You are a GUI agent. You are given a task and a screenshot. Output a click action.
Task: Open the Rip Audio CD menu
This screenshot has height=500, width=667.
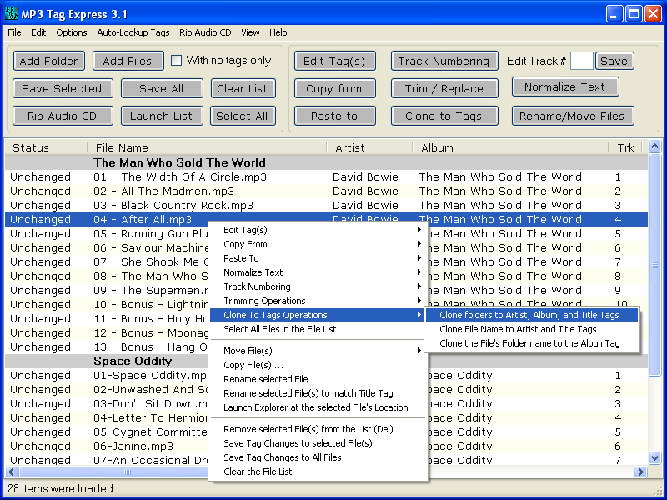pos(205,33)
